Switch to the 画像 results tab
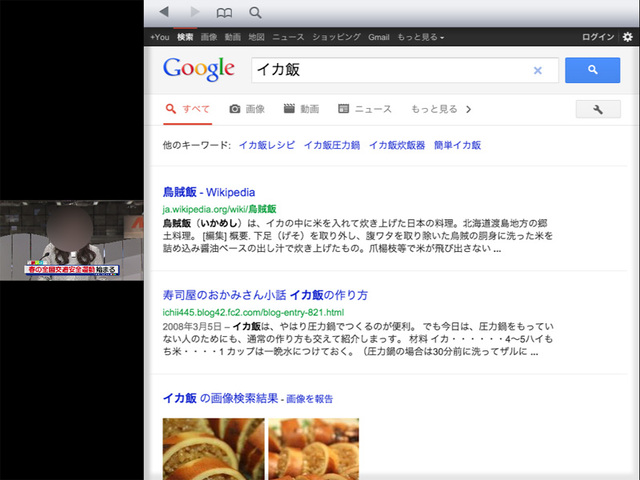The image size is (640, 480). pos(247,109)
